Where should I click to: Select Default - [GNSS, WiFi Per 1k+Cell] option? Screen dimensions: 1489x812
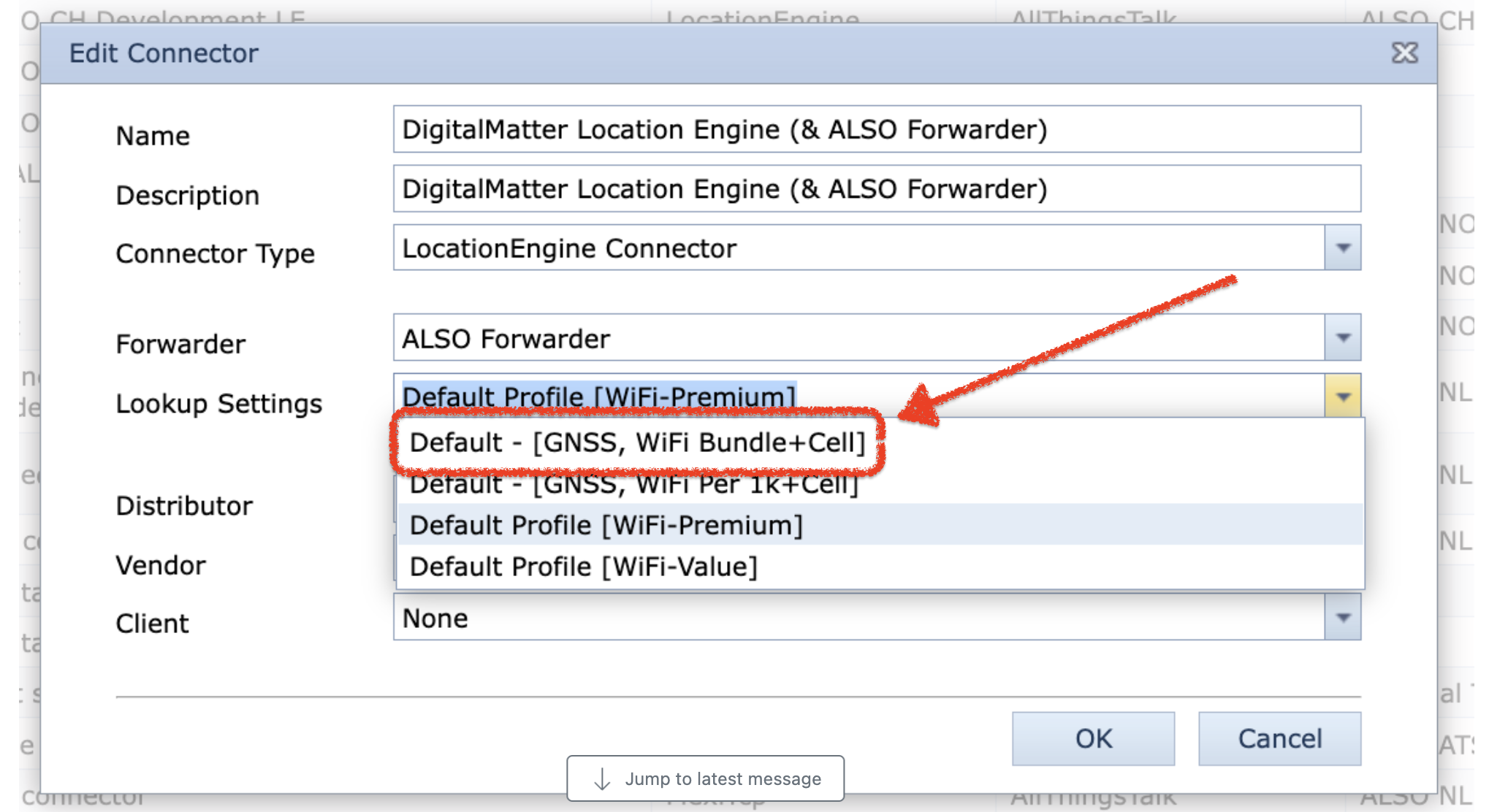pos(633,486)
